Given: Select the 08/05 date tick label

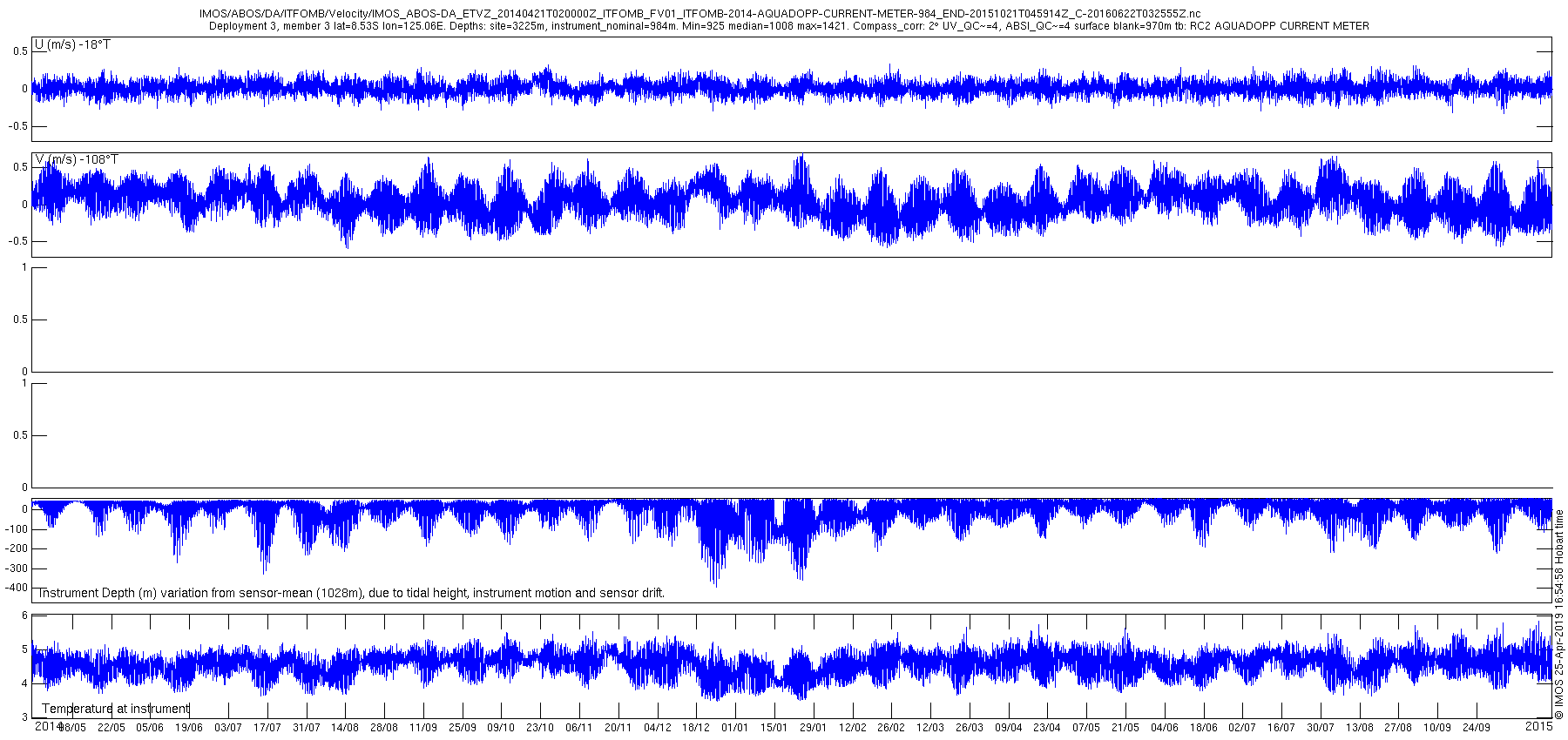Looking at the screenshot, I should 72,728.
